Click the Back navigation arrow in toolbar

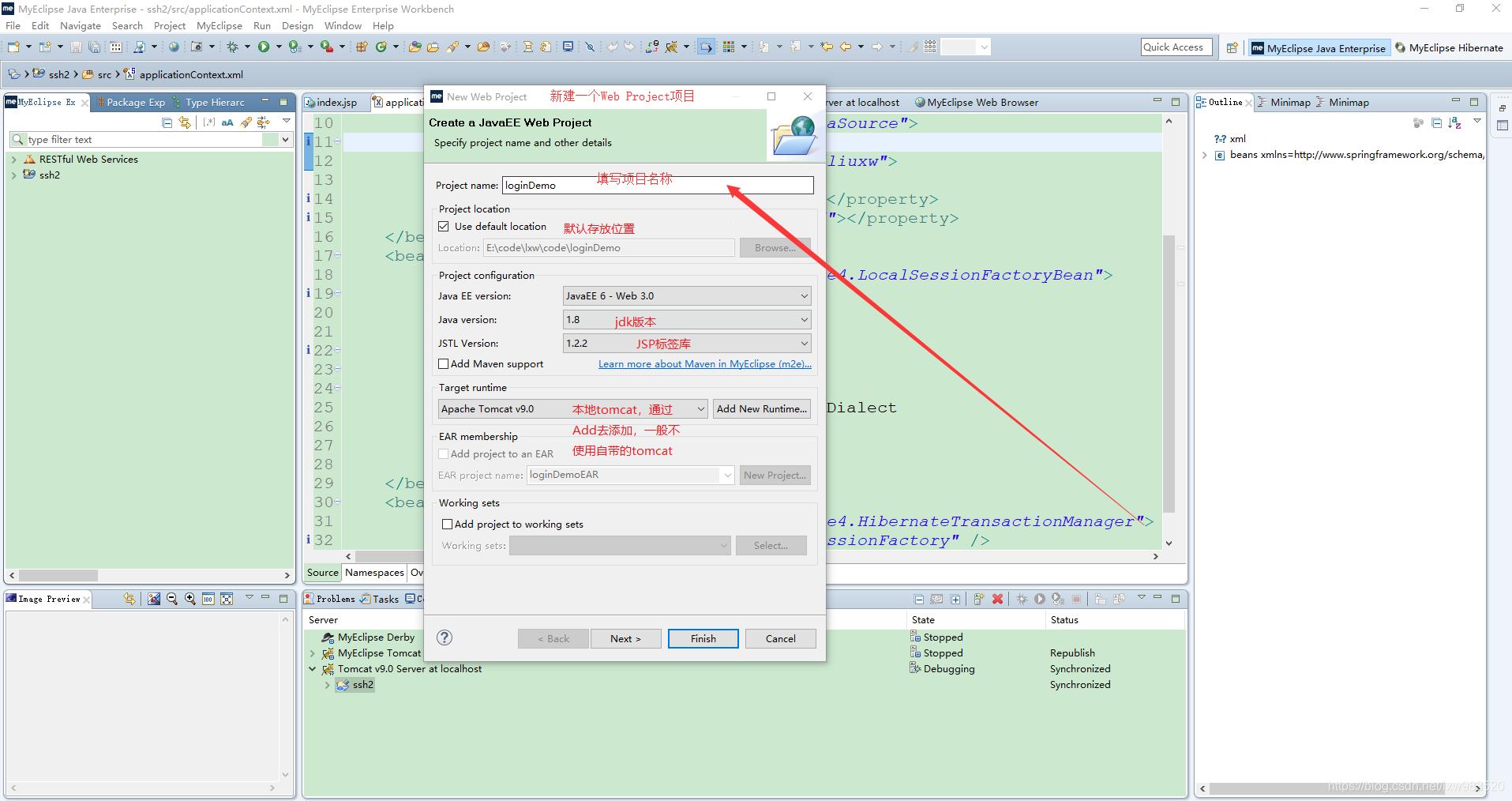[x=846, y=47]
